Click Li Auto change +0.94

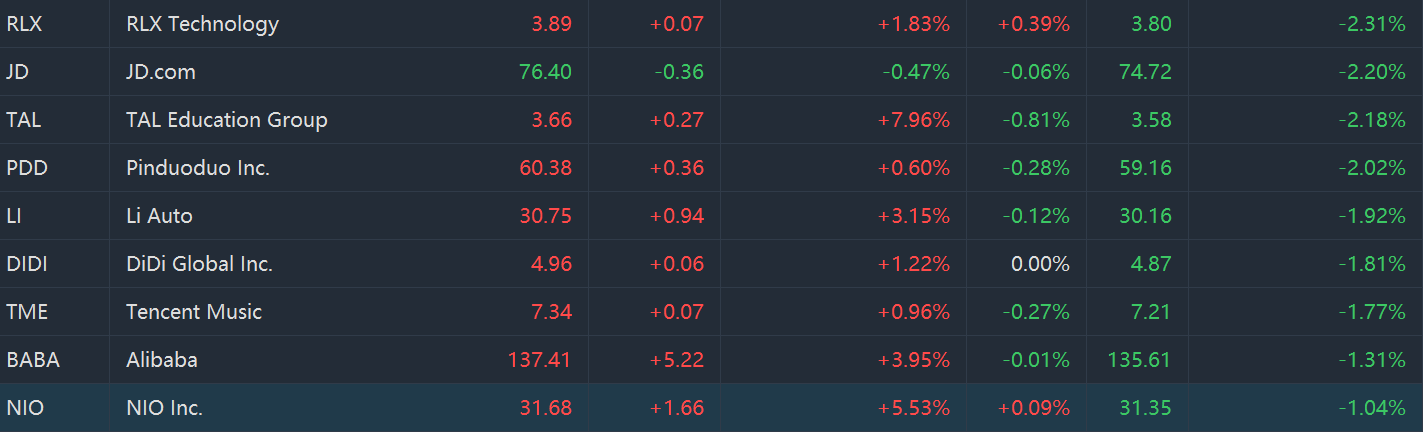tap(677, 216)
